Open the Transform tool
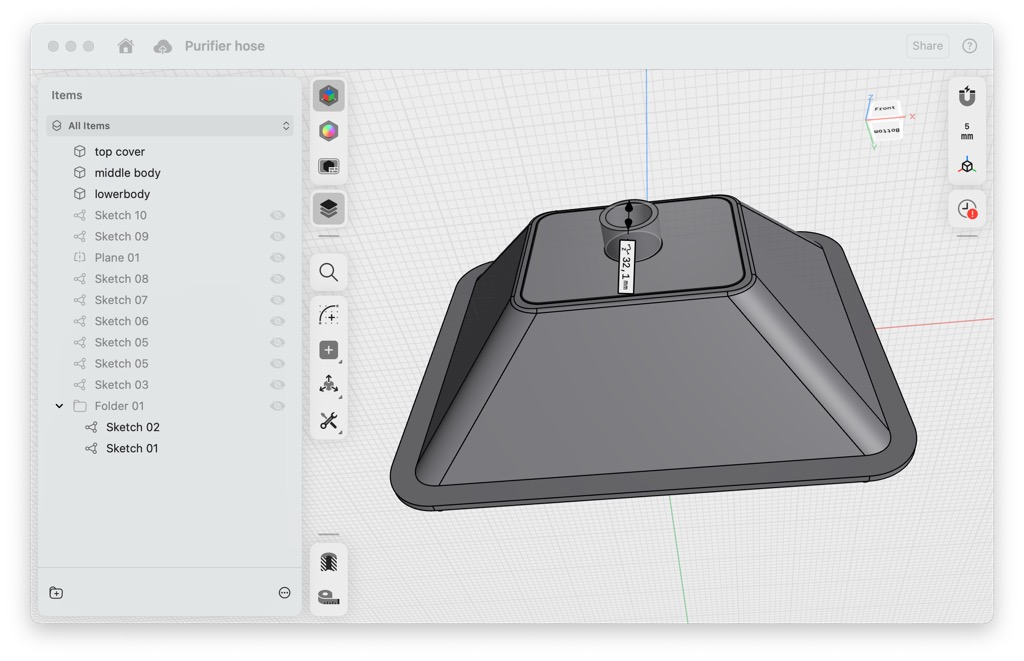This screenshot has height=661, width=1024. [328, 385]
